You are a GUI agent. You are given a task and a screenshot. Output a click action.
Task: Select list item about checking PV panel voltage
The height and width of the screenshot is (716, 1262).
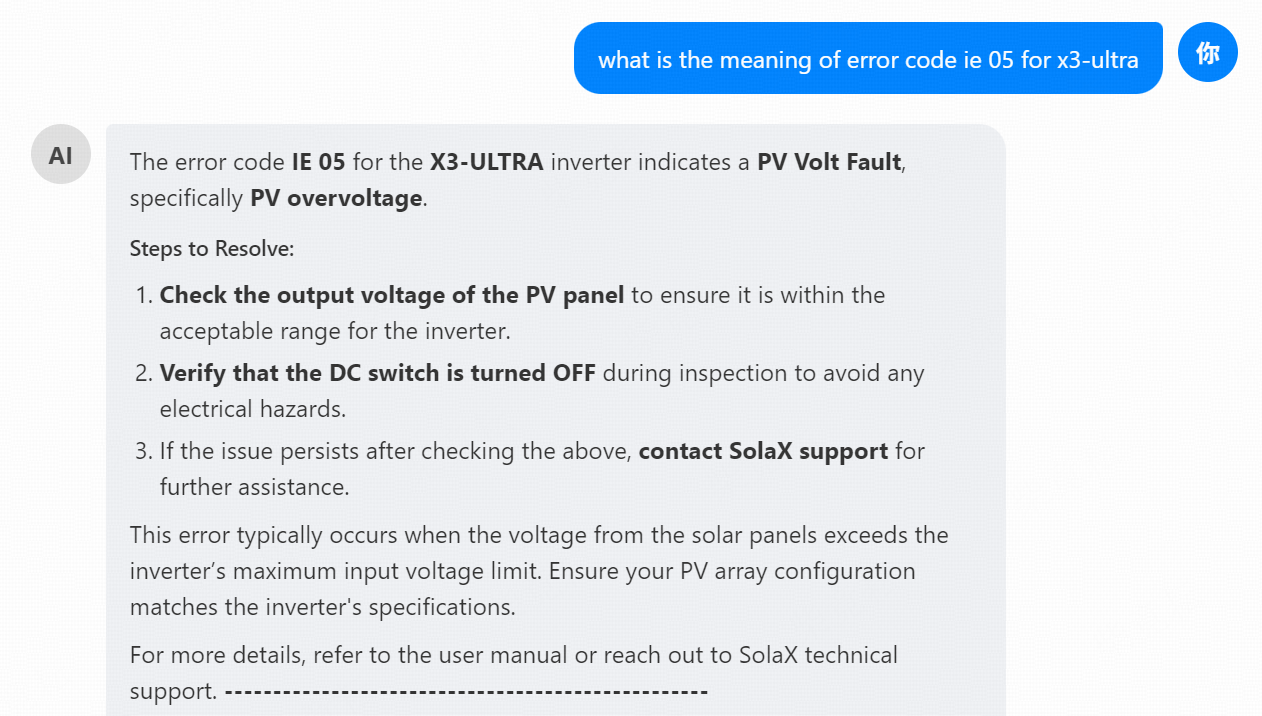(522, 312)
